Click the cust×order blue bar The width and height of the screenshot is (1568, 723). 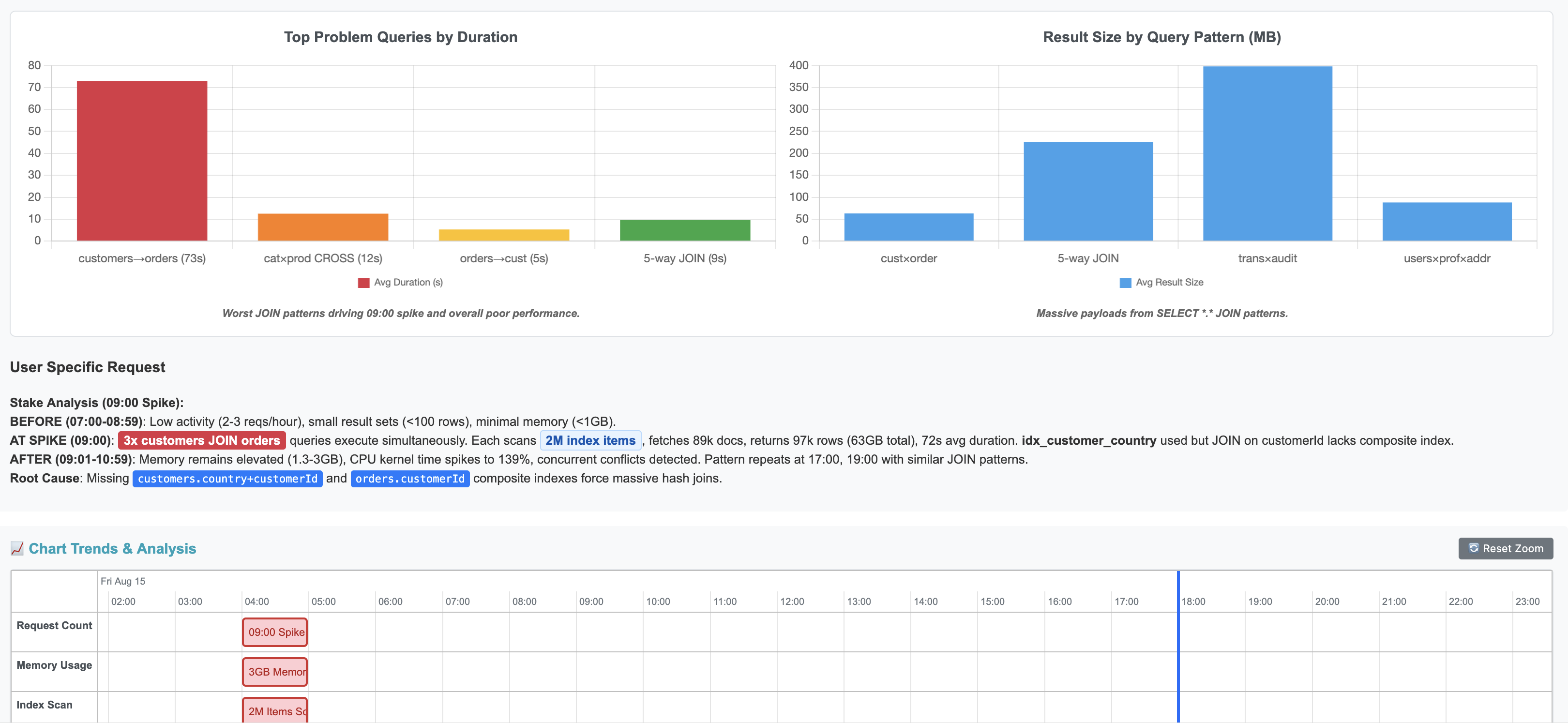click(x=909, y=227)
